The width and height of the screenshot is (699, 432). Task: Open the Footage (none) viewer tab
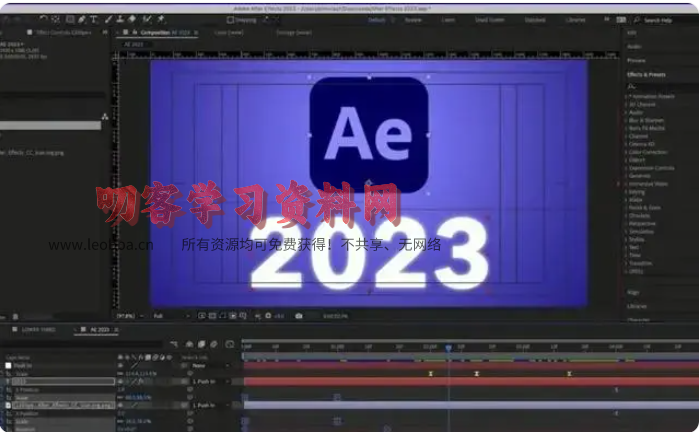pyautogui.click(x=294, y=33)
